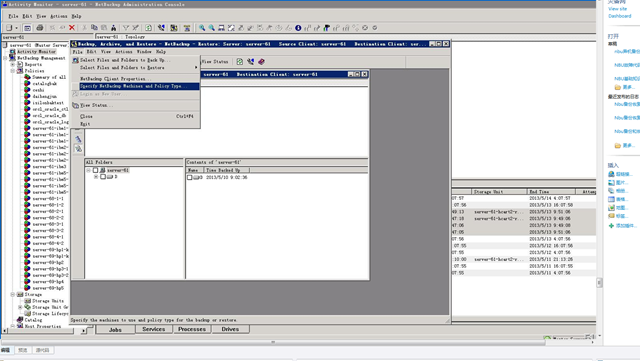Collapse the Storage tree node
This screenshot has height=361, width=640.
(13, 294)
